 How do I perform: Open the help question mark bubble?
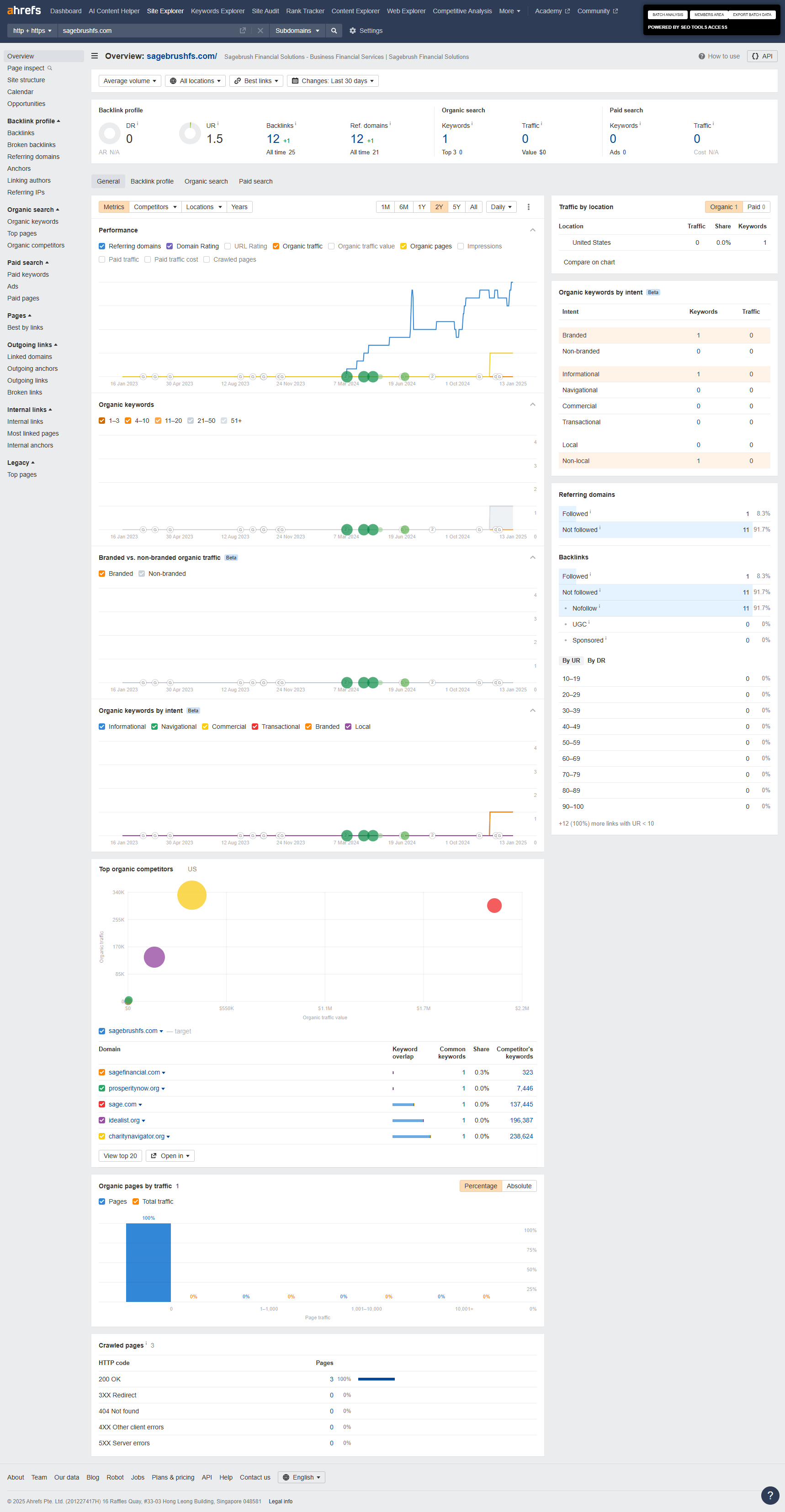(770, 1495)
